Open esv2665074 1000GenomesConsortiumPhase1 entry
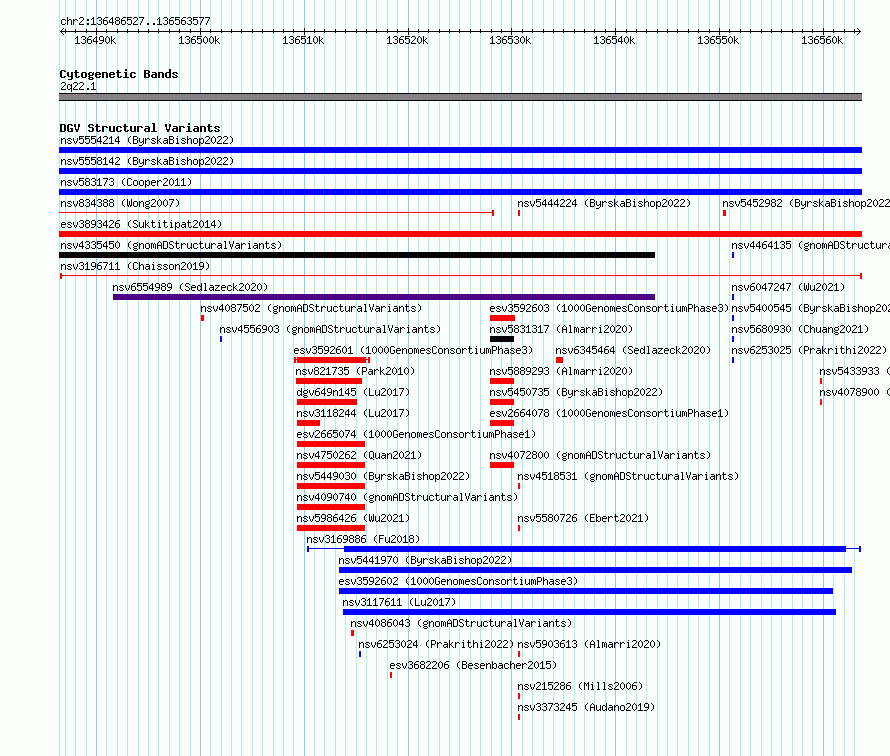This screenshot has height=756, width=890. click(416, 434)
